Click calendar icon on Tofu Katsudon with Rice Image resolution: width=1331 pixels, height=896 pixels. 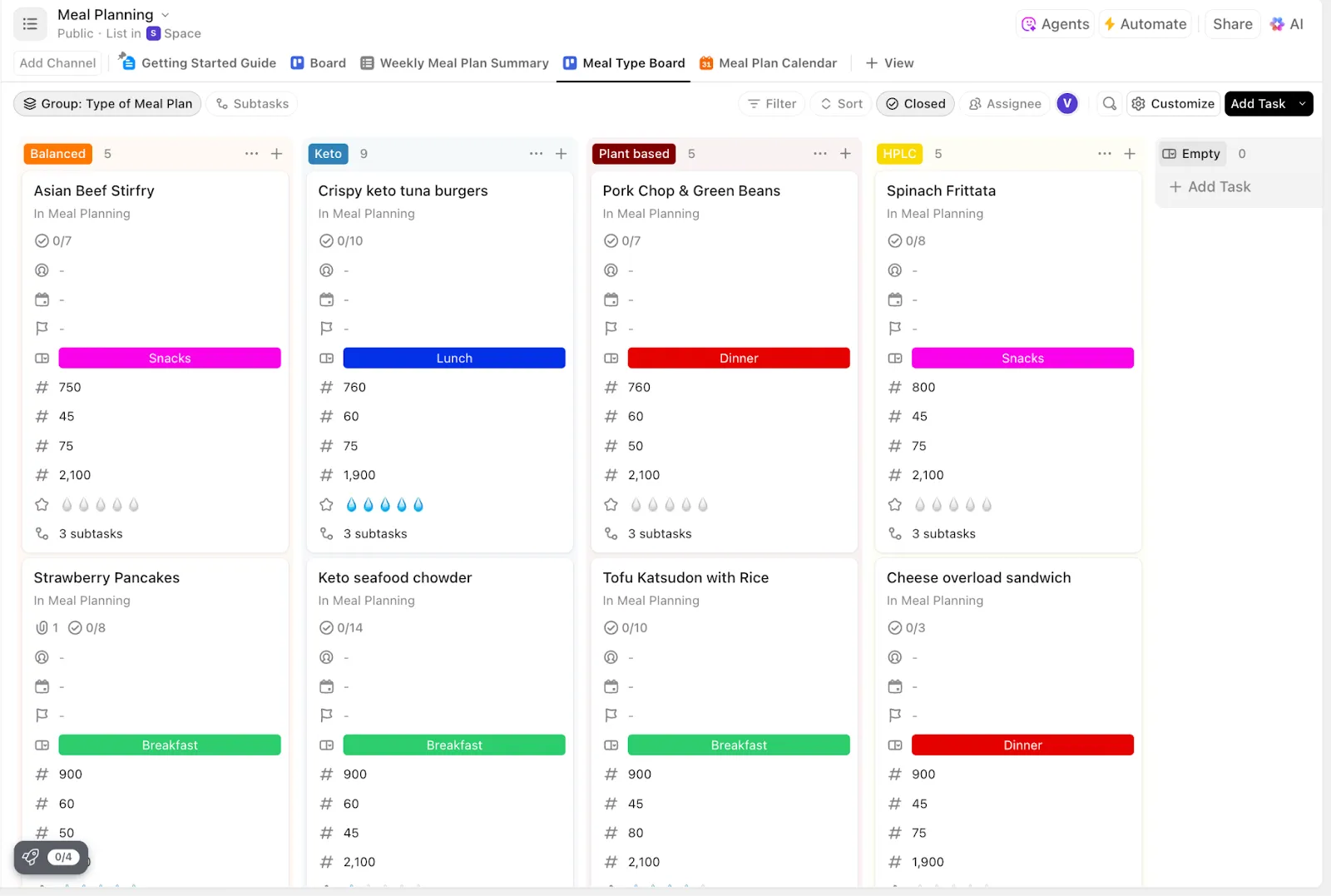611,687
